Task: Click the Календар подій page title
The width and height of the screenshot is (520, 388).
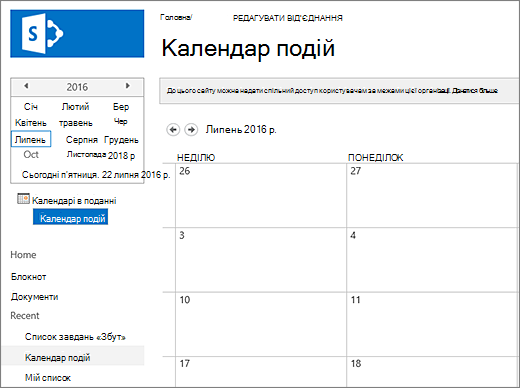Action: (x=248, y=48)
